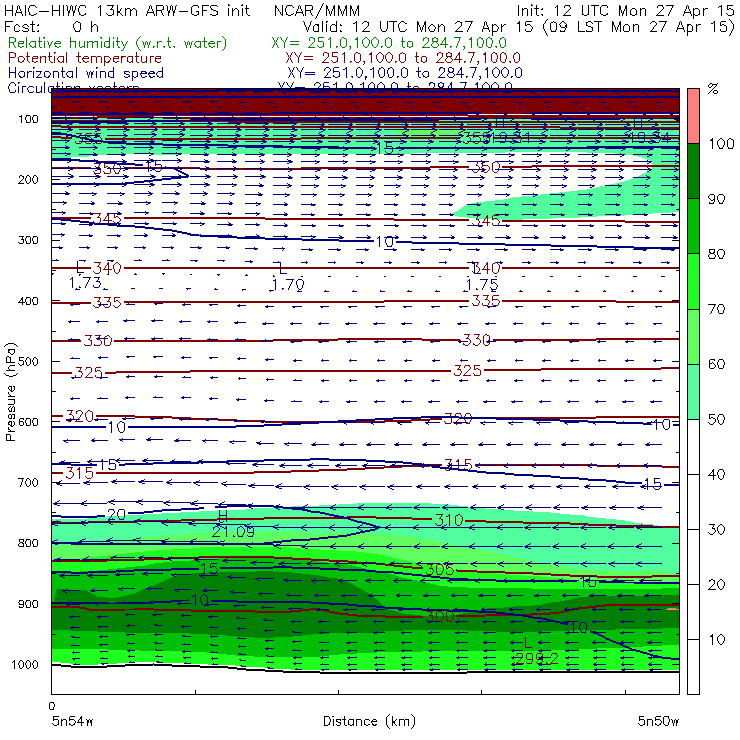Click the '21.09' wind speed maximum value
Viewport: 740px width, 740px height.
233,532
